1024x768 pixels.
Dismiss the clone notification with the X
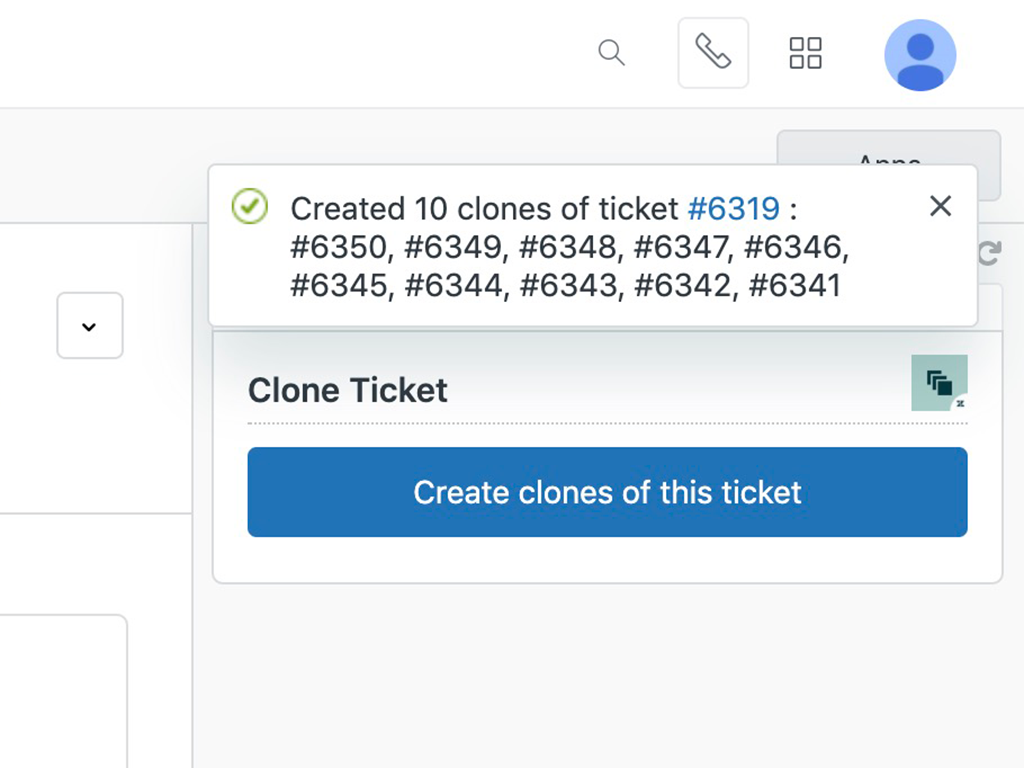pos(940,206)
